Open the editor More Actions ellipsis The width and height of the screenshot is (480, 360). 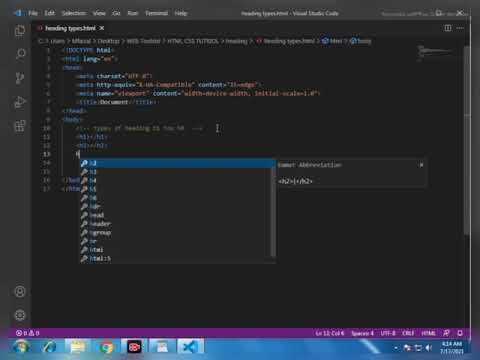pos(460,28)
